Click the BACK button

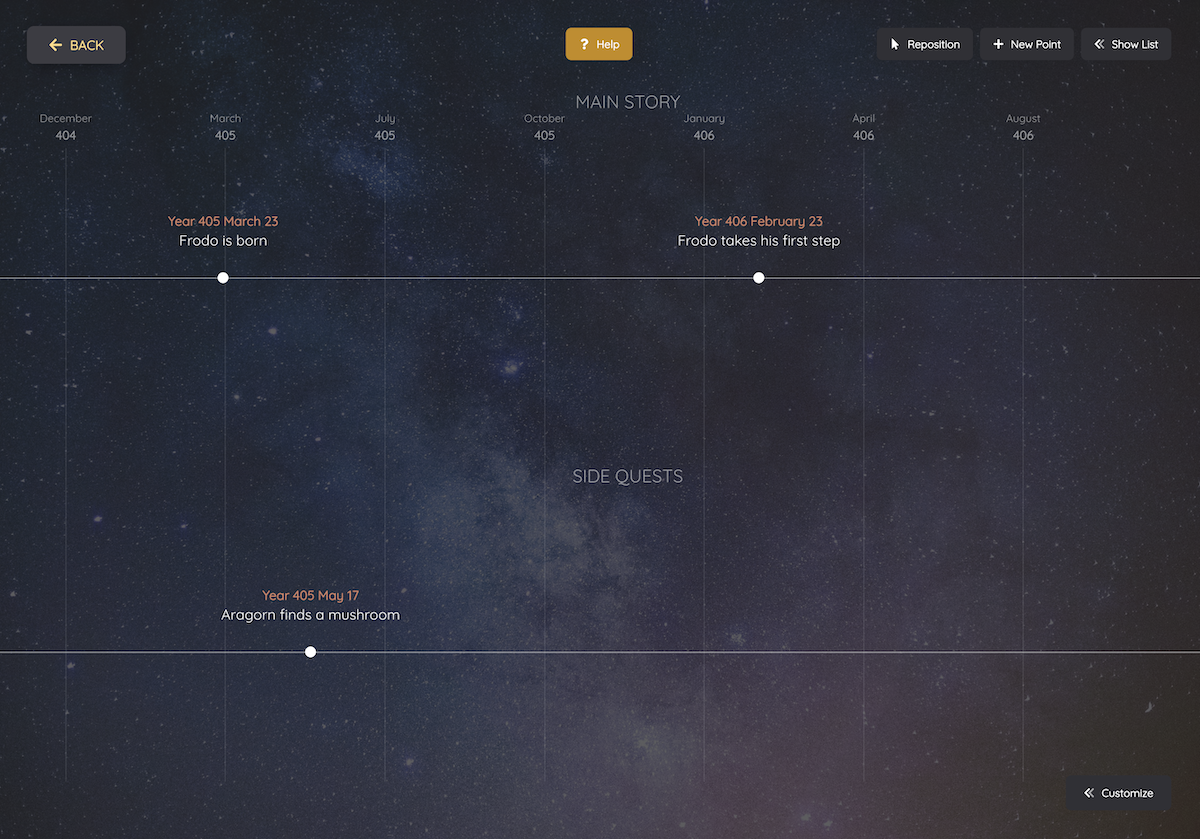76,44
